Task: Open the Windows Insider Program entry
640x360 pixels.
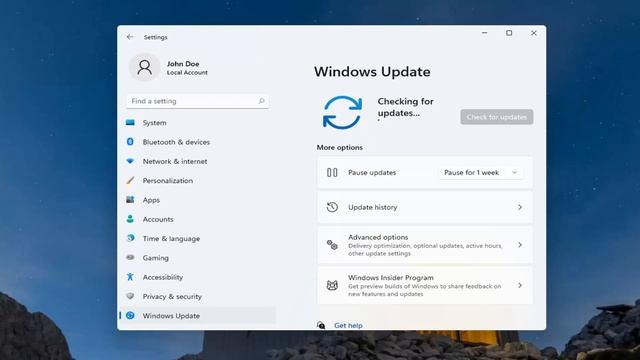Action: 425,285
